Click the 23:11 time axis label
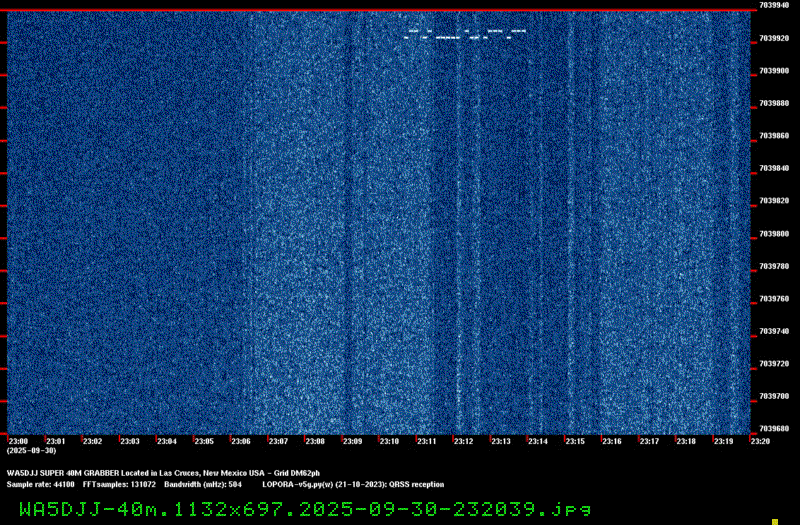800x525 pixels. tap(427, 441)
